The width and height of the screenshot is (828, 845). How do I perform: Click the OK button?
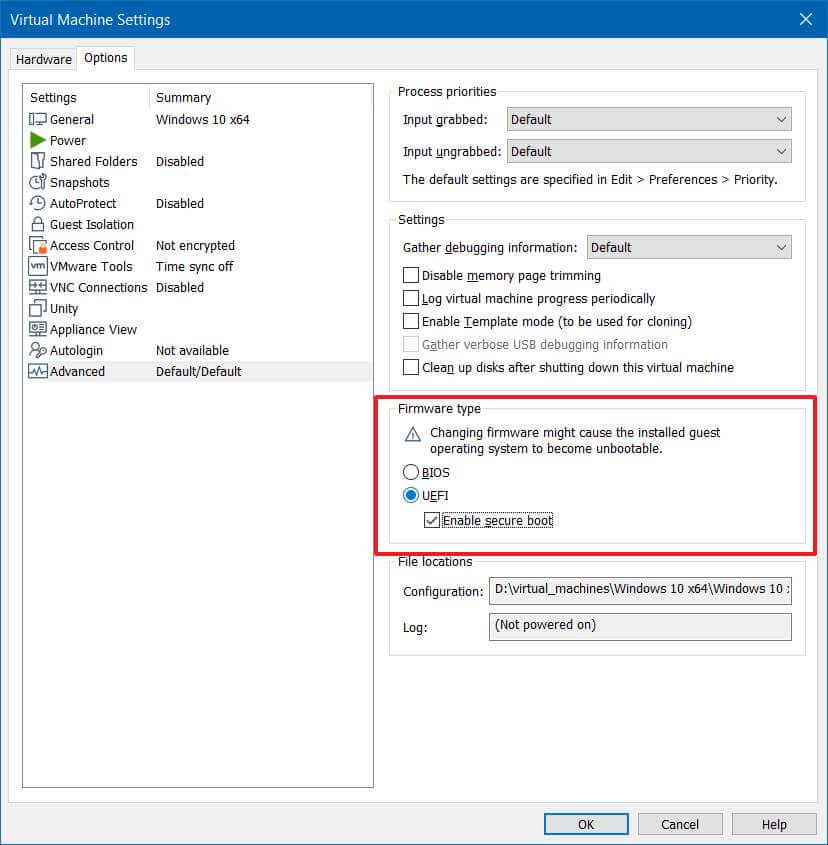(x=586, y=824)
